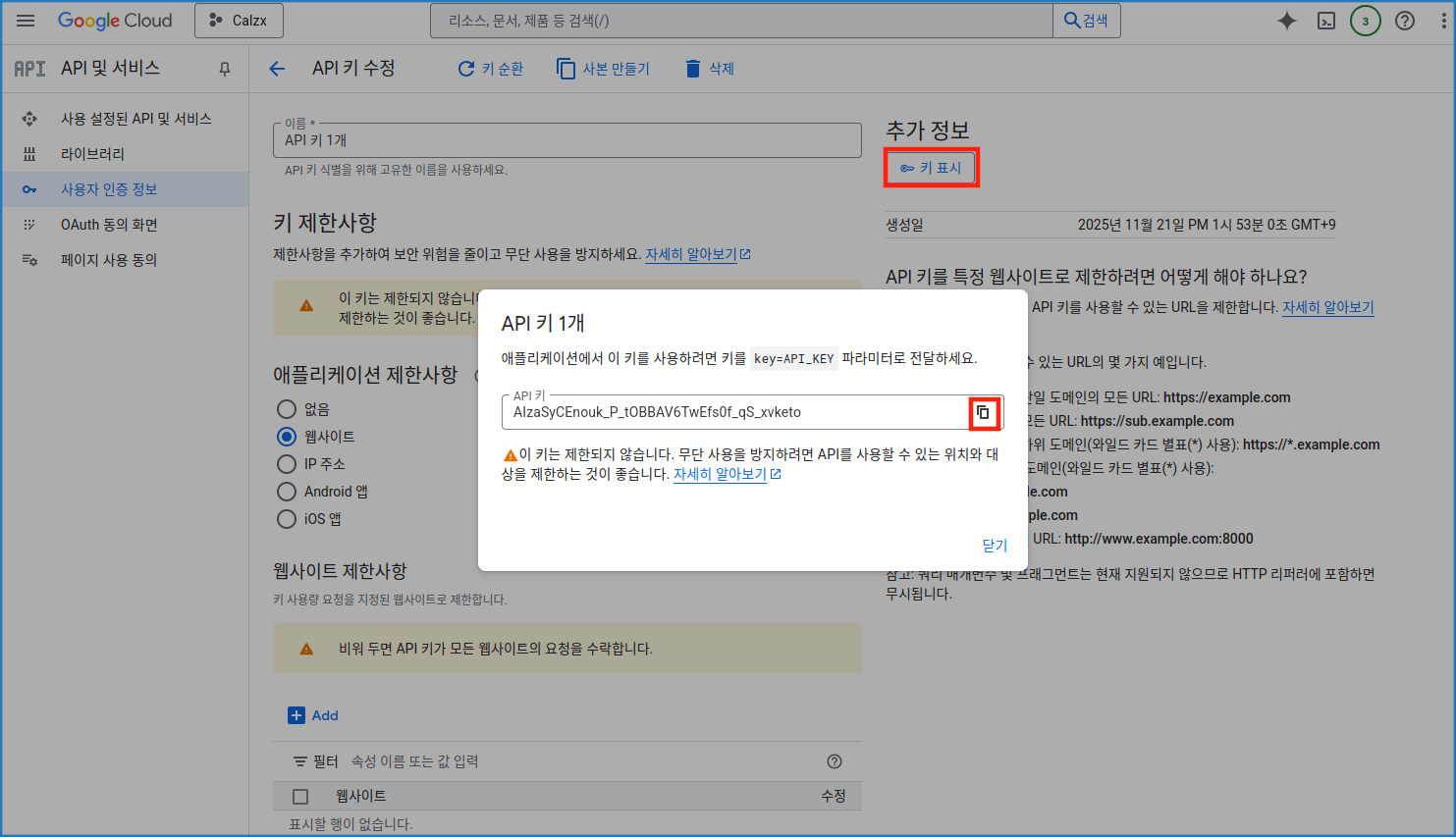Go back using the left arrow
This screenshot has height=837, width=1456.
(x=277, y=69)
